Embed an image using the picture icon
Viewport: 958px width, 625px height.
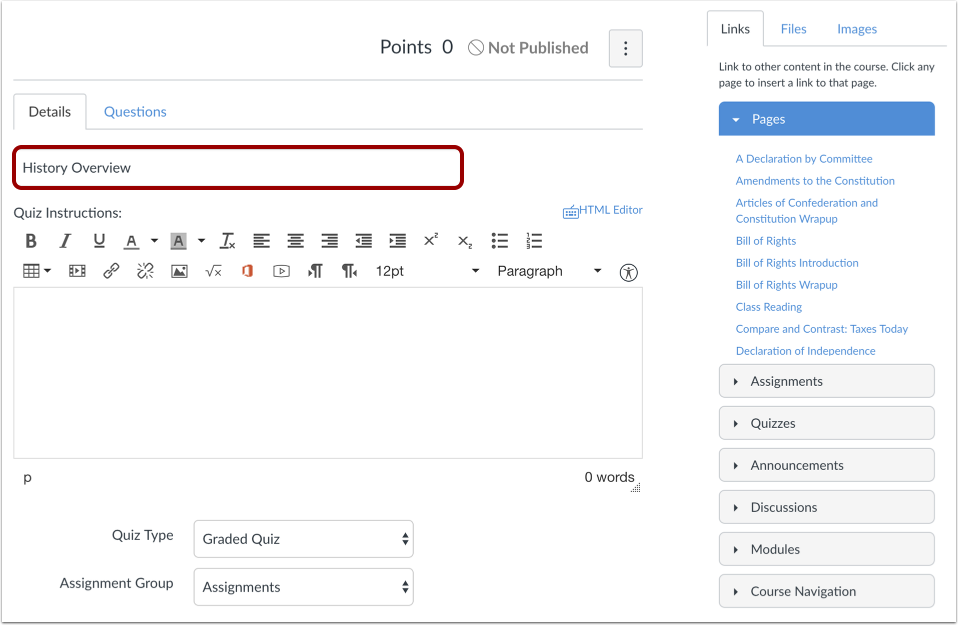pos(179,271)
